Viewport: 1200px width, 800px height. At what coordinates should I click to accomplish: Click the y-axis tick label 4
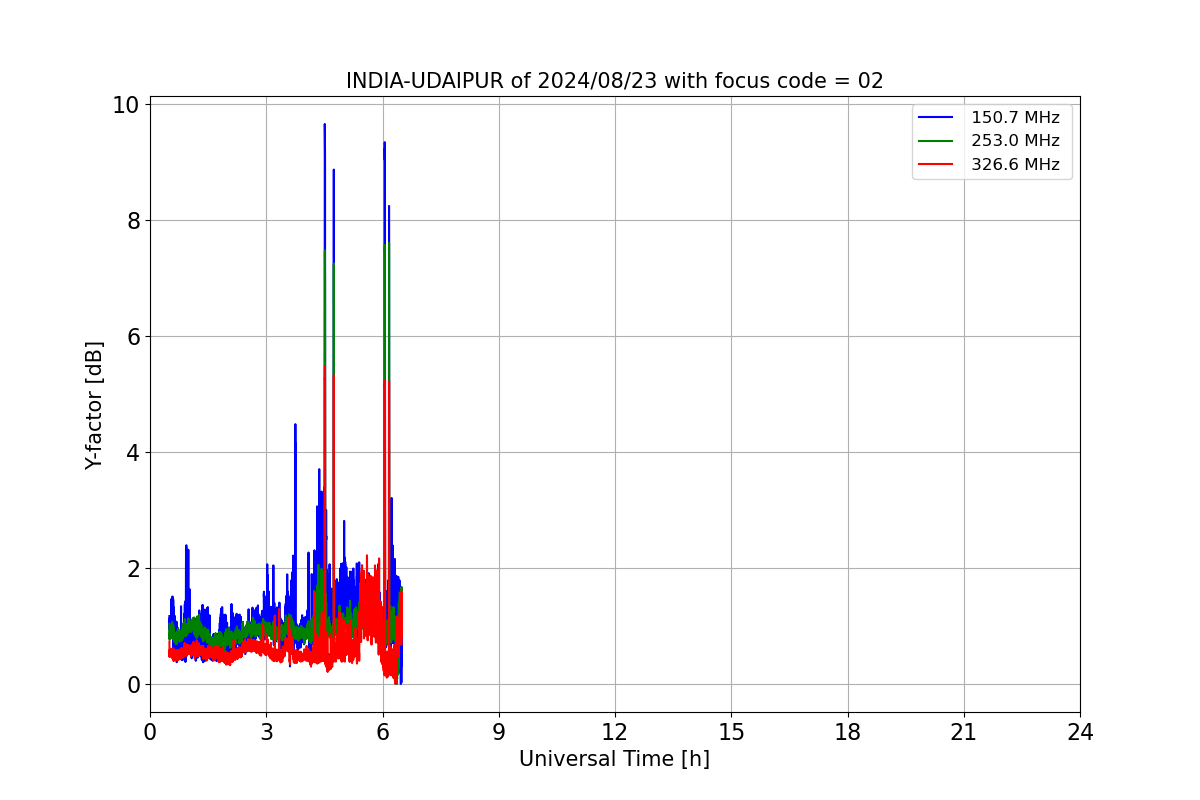point(134,452)
